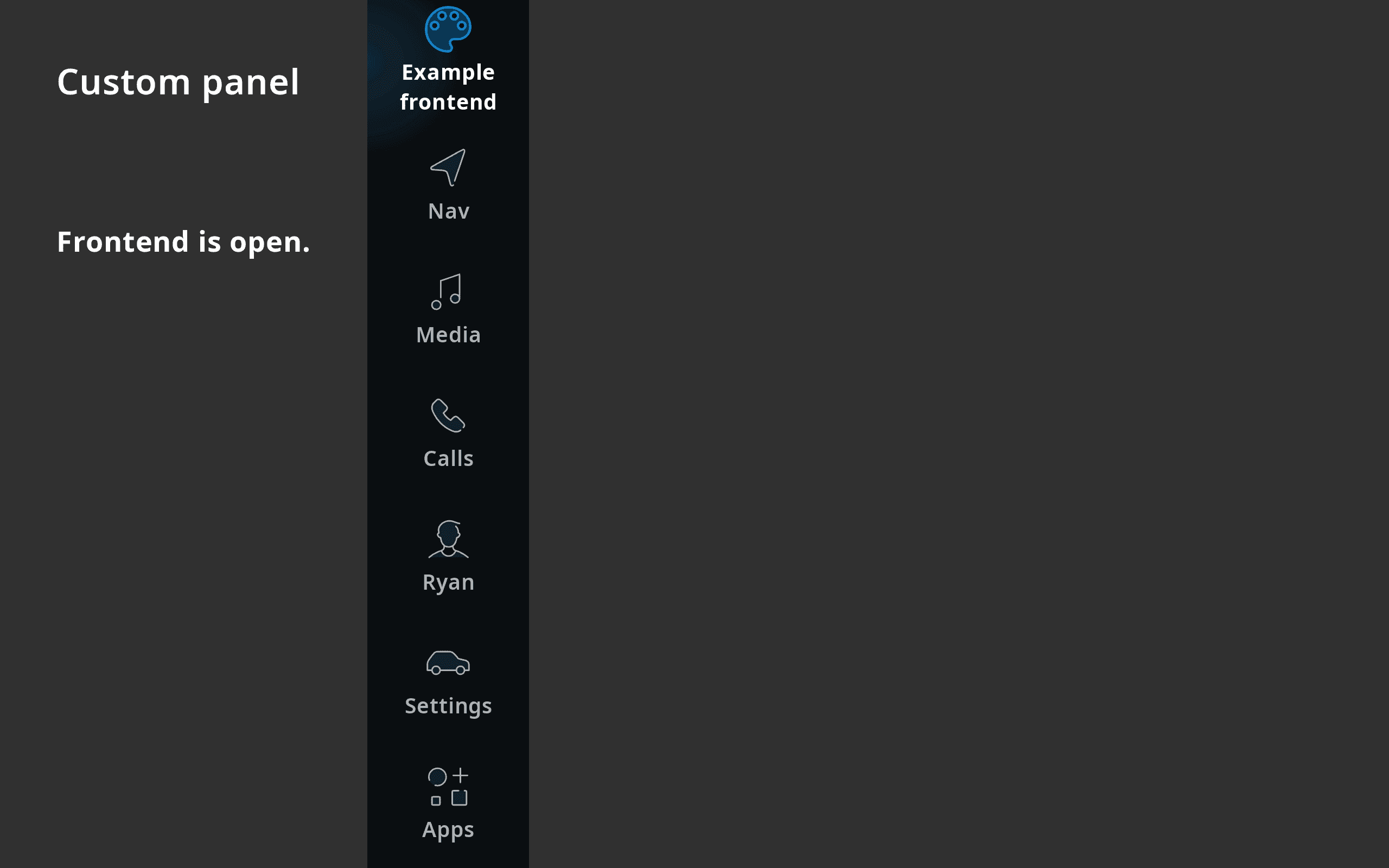Viewport: 1389px width, 868px height.
Task: Select the Settings car icon
Action: (448, 662)
